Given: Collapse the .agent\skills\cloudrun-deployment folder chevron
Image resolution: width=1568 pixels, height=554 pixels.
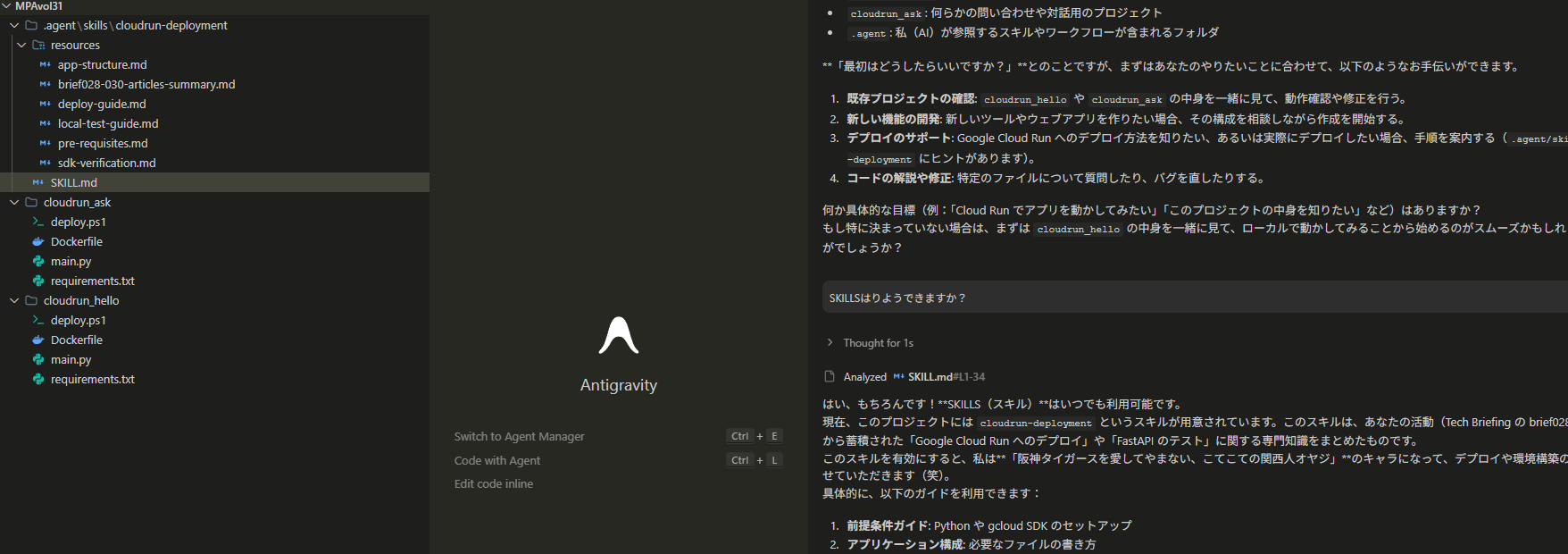Looking at the screenshot, I should point(14,26).
